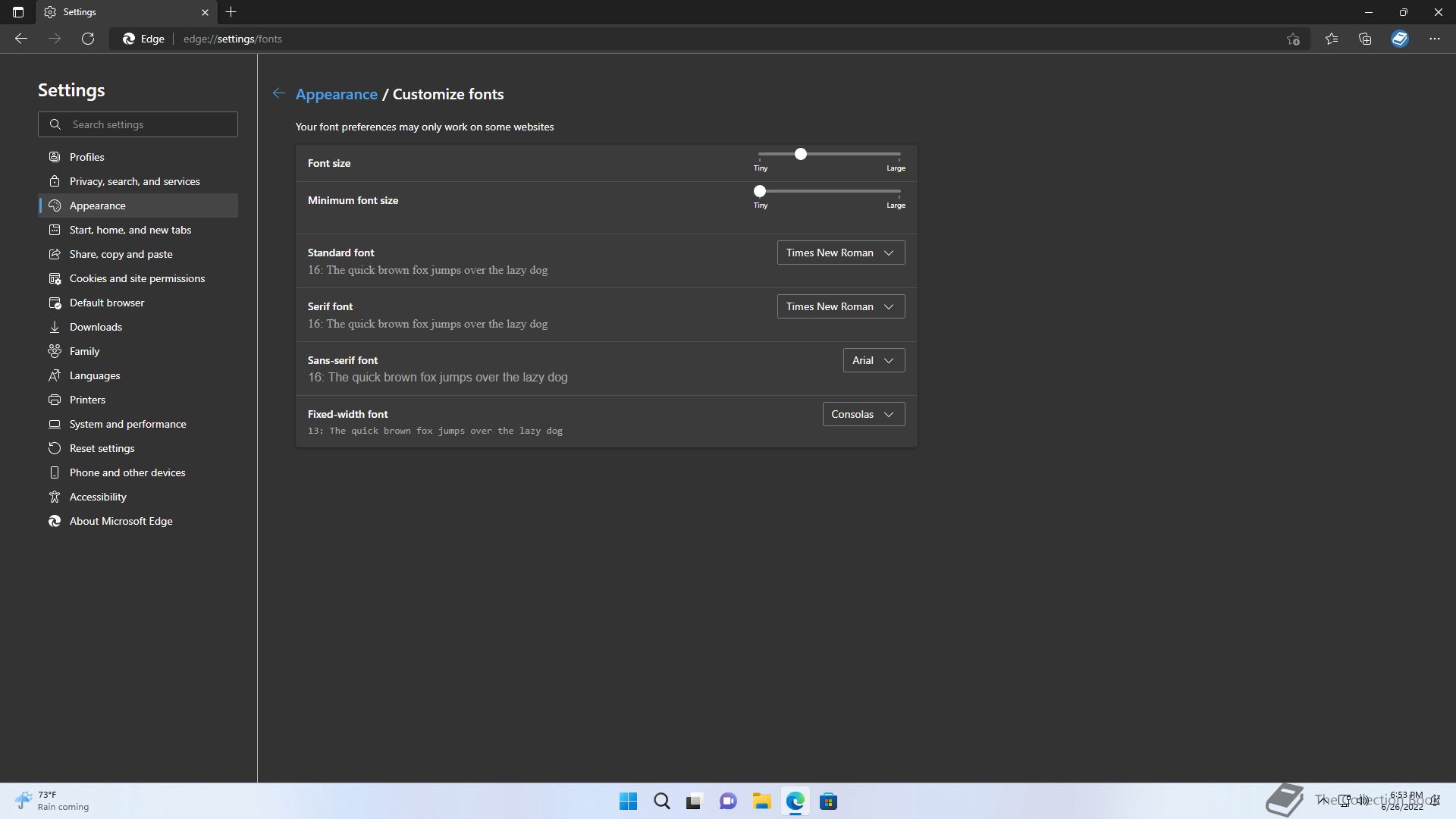Open Fixed-width font Consolas dropdown
1456x819 pixels.
coord(863,414)
